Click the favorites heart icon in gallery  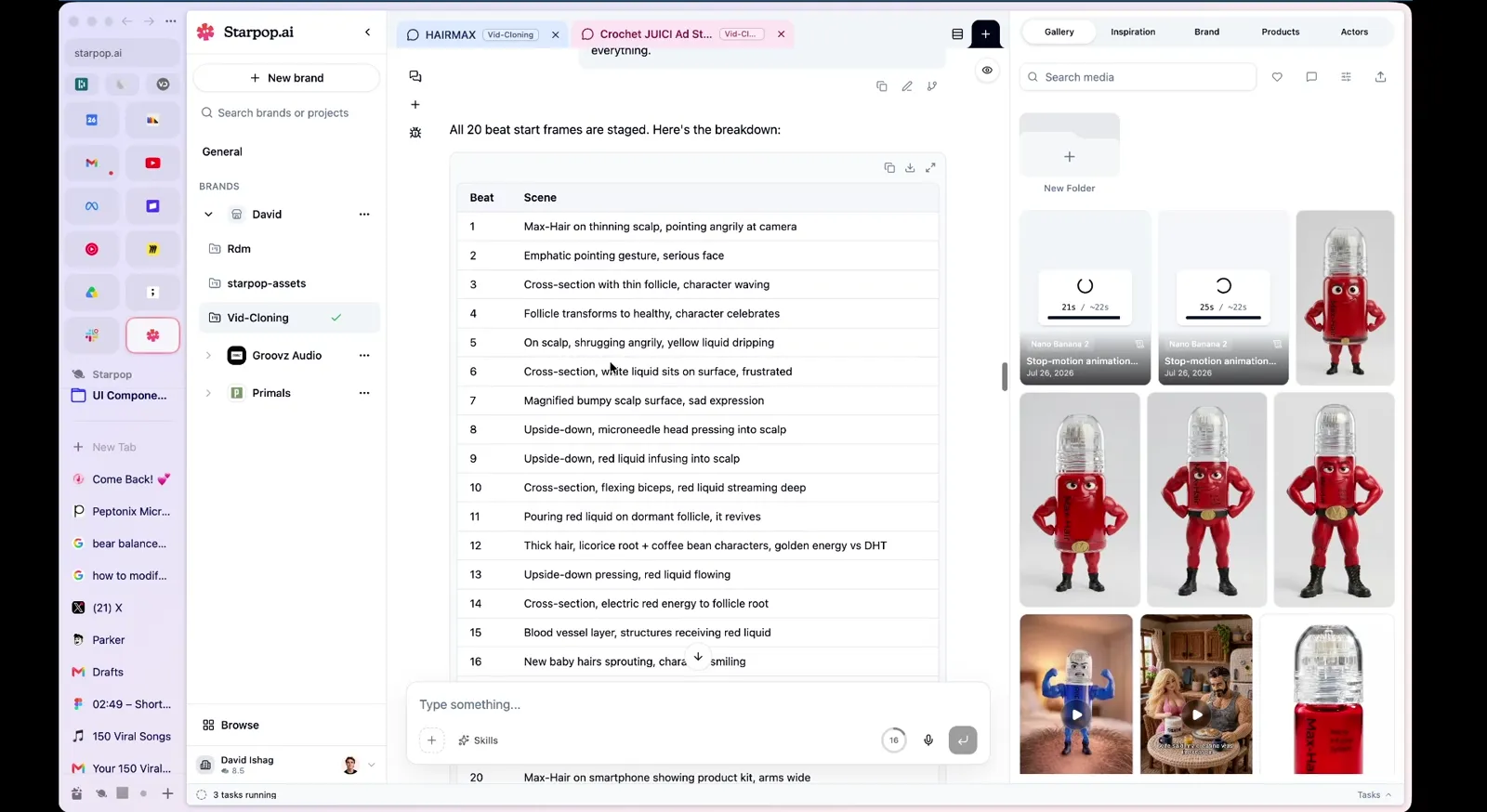(1277, 77)
